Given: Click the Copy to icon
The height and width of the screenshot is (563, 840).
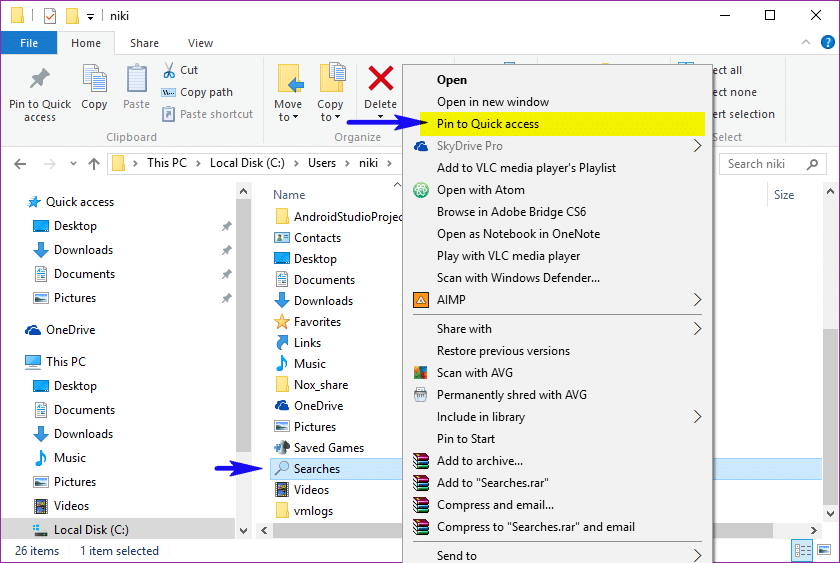Looking at the screenshot, I should [x=332, y=78].
